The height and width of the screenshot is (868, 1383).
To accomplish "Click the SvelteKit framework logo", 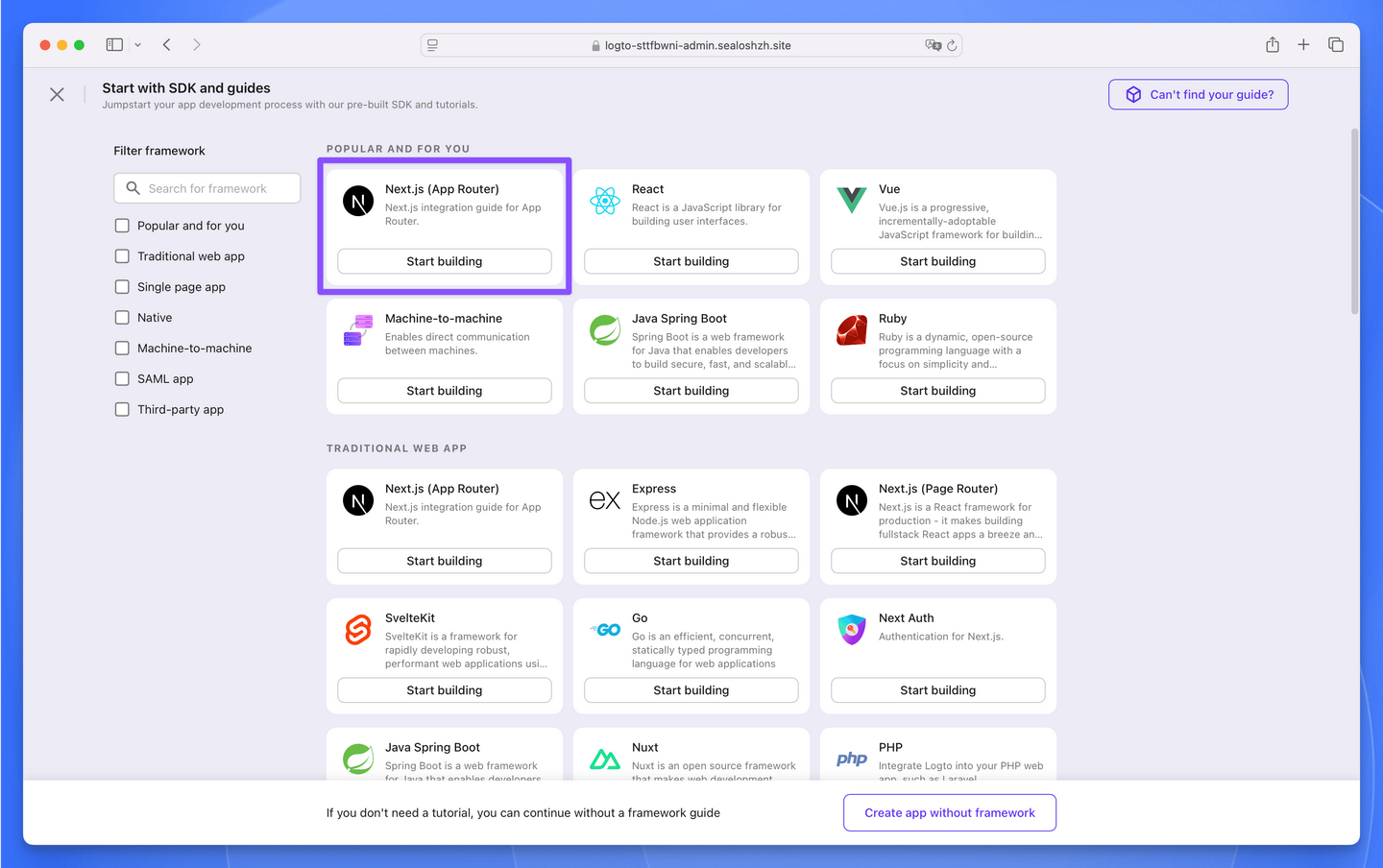I will point(357,630).
